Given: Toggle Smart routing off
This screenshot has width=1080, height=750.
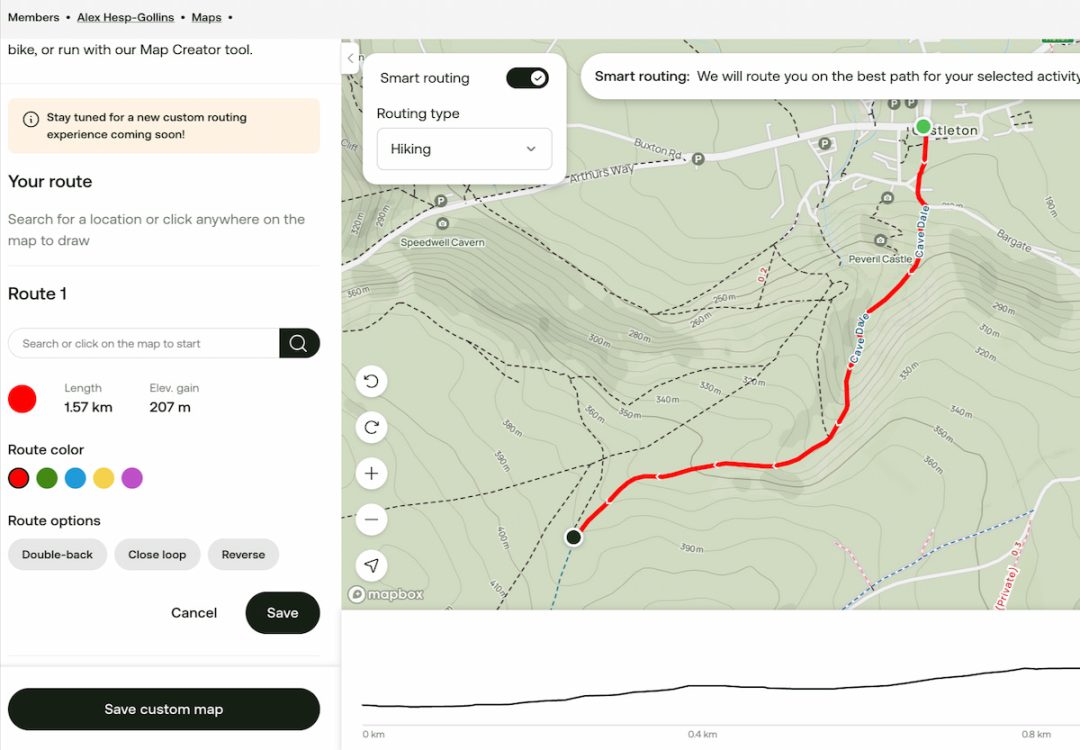Looking at the screenshot, I should pos(527,77).
